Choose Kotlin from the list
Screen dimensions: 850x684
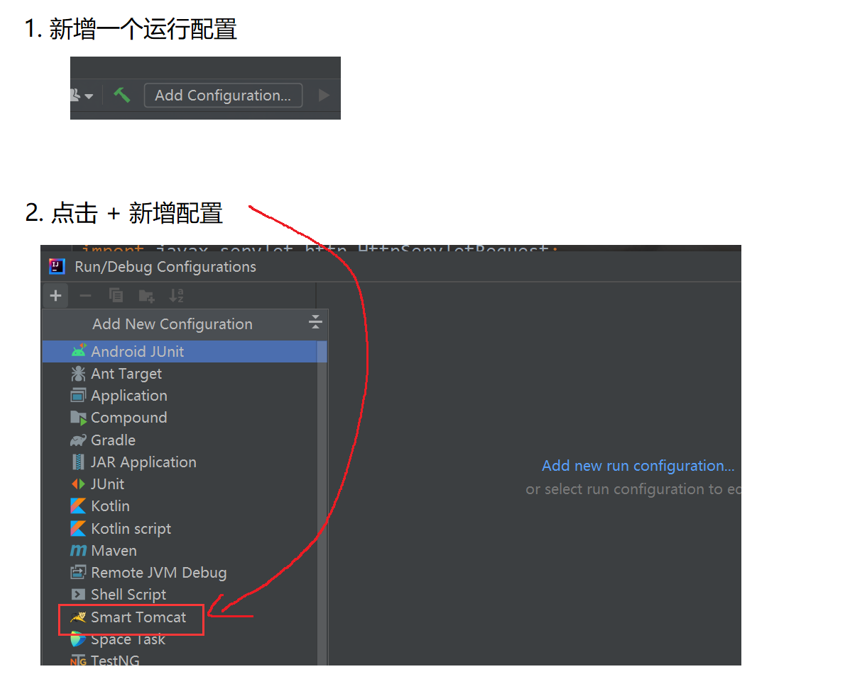[x=180, y=506]
